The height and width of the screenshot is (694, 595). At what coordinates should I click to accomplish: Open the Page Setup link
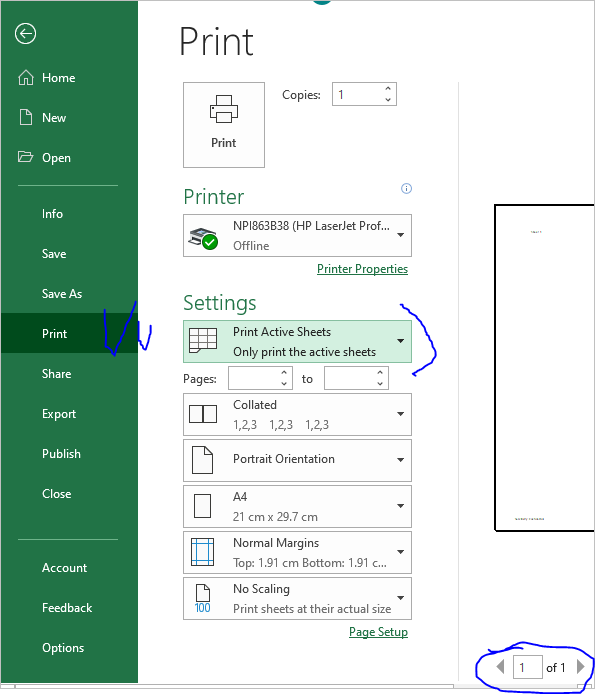click(x=379, y=632)
